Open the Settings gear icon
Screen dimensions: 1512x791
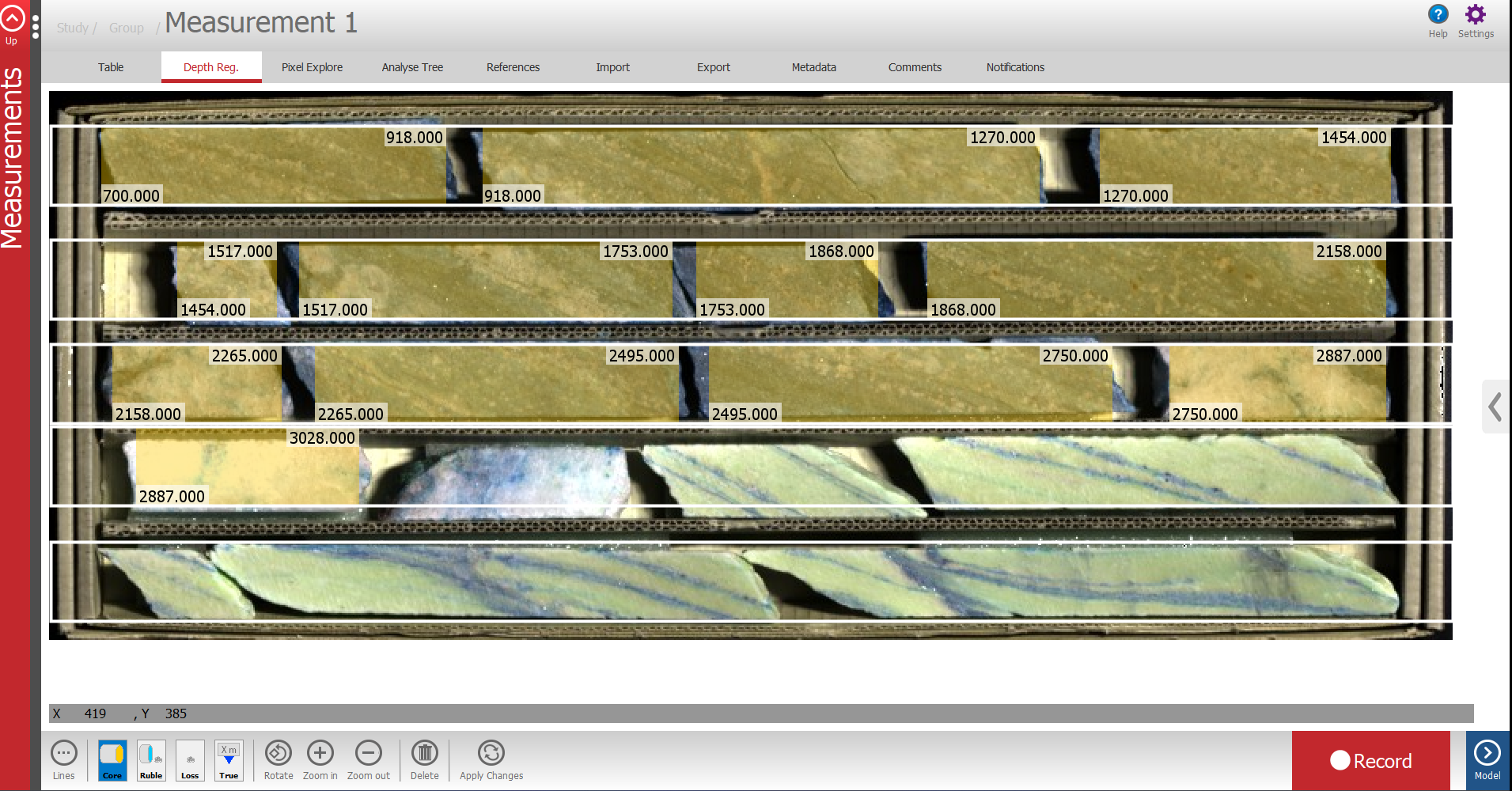click(1475, 13)
